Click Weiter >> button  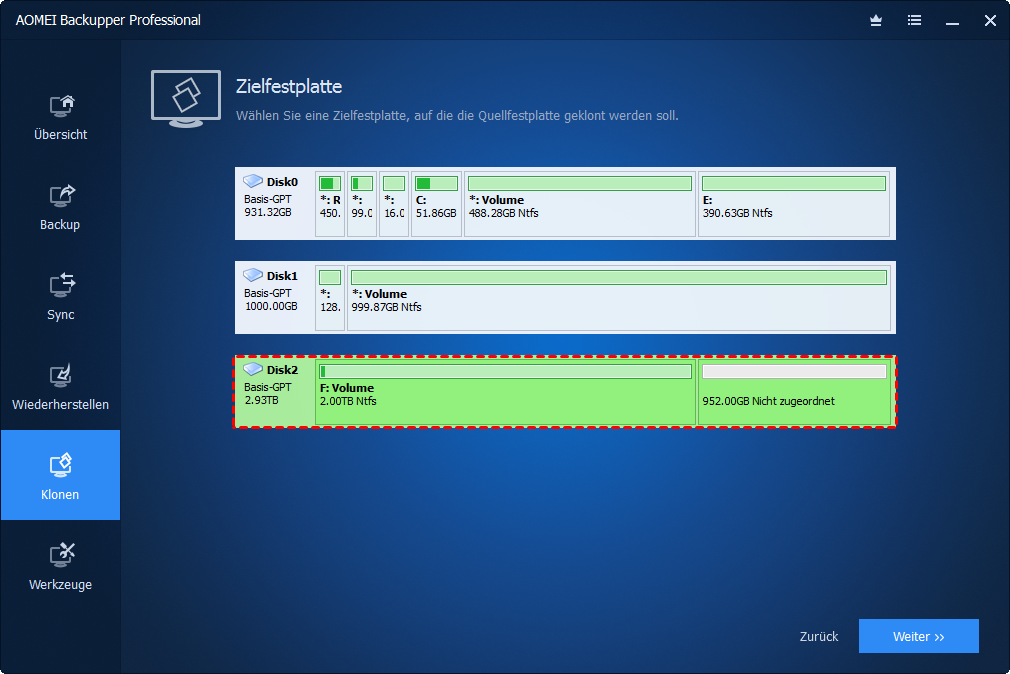coord(919,636)
